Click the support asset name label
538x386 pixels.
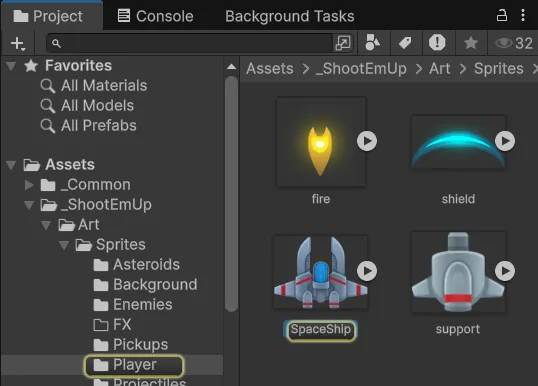click(458, 330)
